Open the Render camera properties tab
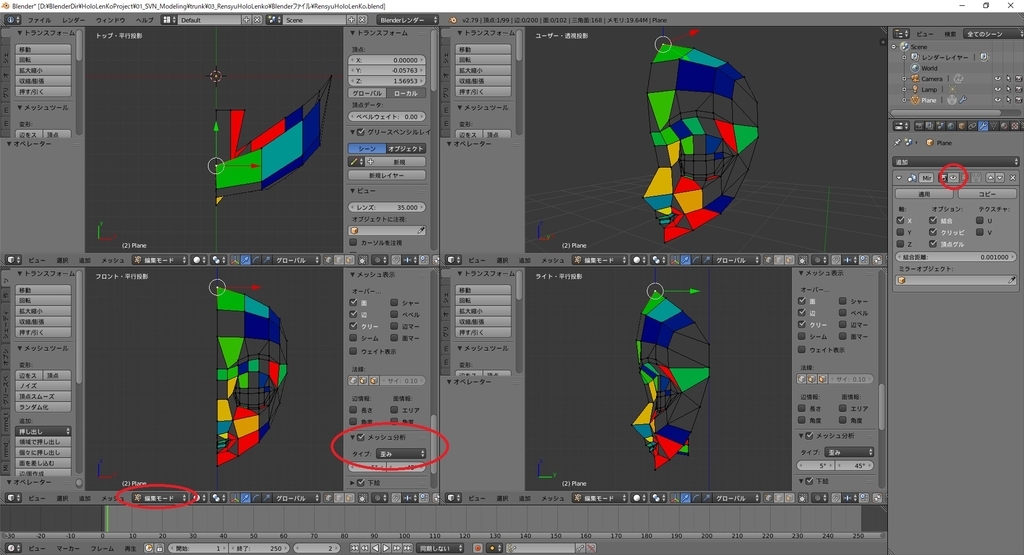The height and width of the screenshot is (555, 1024). pos(919,126)
